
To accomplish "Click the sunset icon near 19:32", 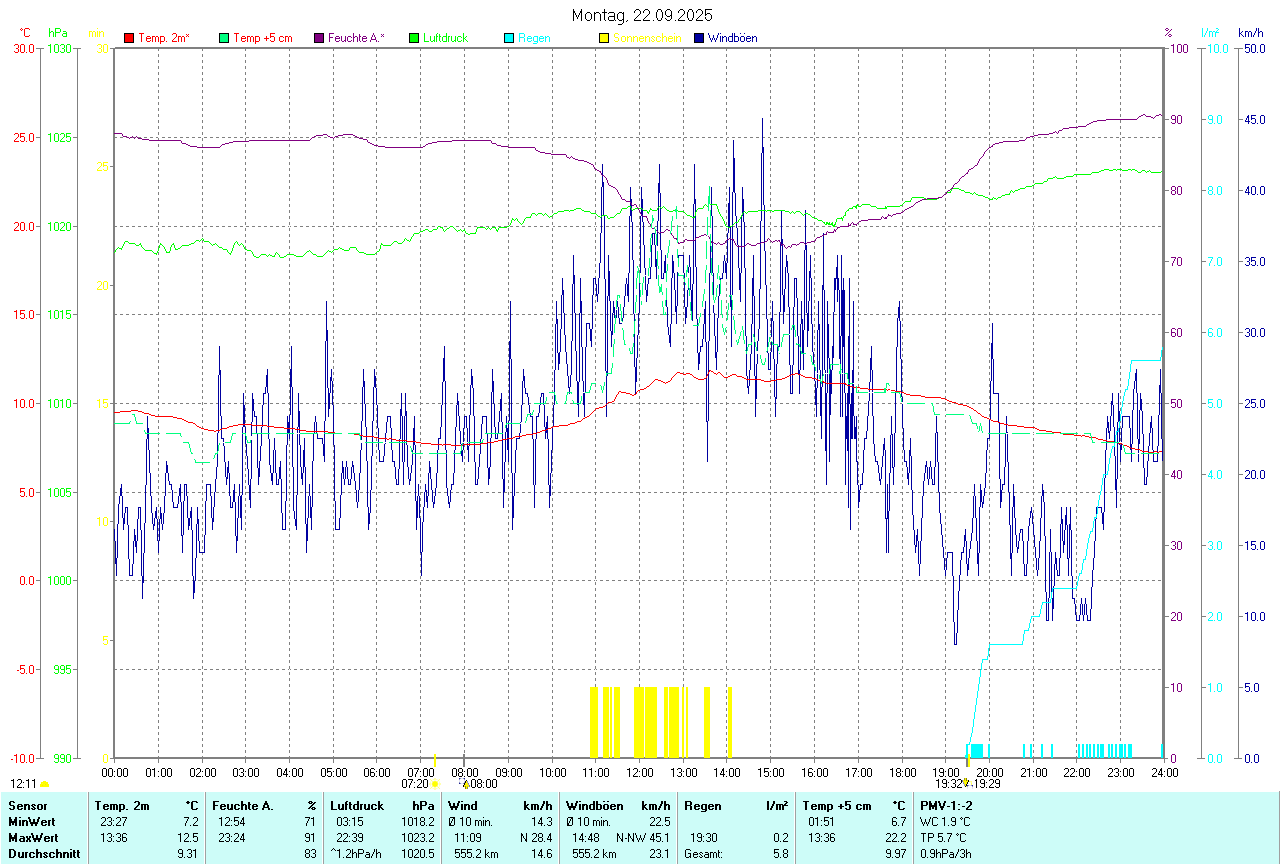I will (966, 784).
